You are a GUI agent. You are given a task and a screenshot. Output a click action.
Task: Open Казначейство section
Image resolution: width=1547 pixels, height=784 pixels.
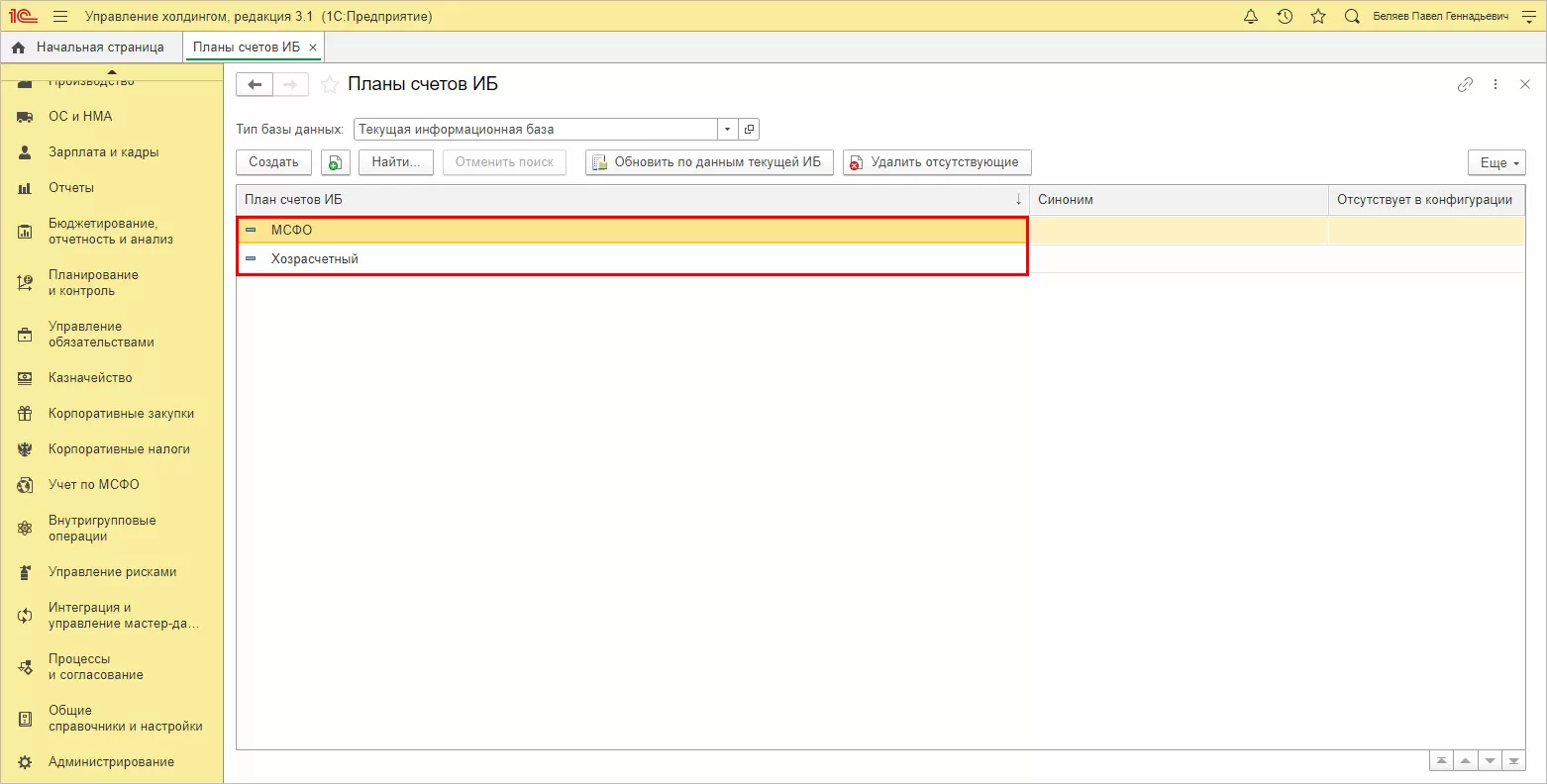pyautogui.click(x=111, y=378)
